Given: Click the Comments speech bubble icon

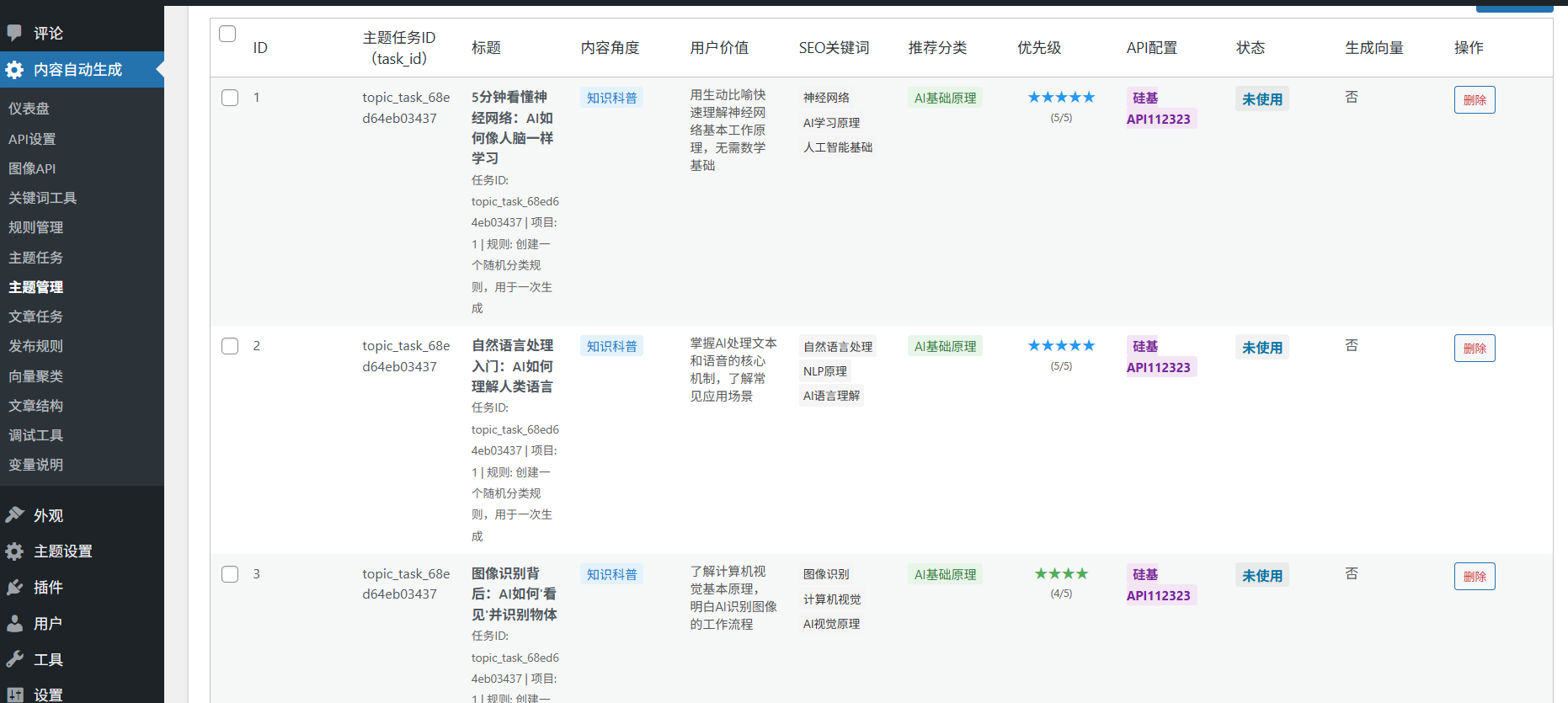Looking at the screenshot, I should (x=14, y=33).
